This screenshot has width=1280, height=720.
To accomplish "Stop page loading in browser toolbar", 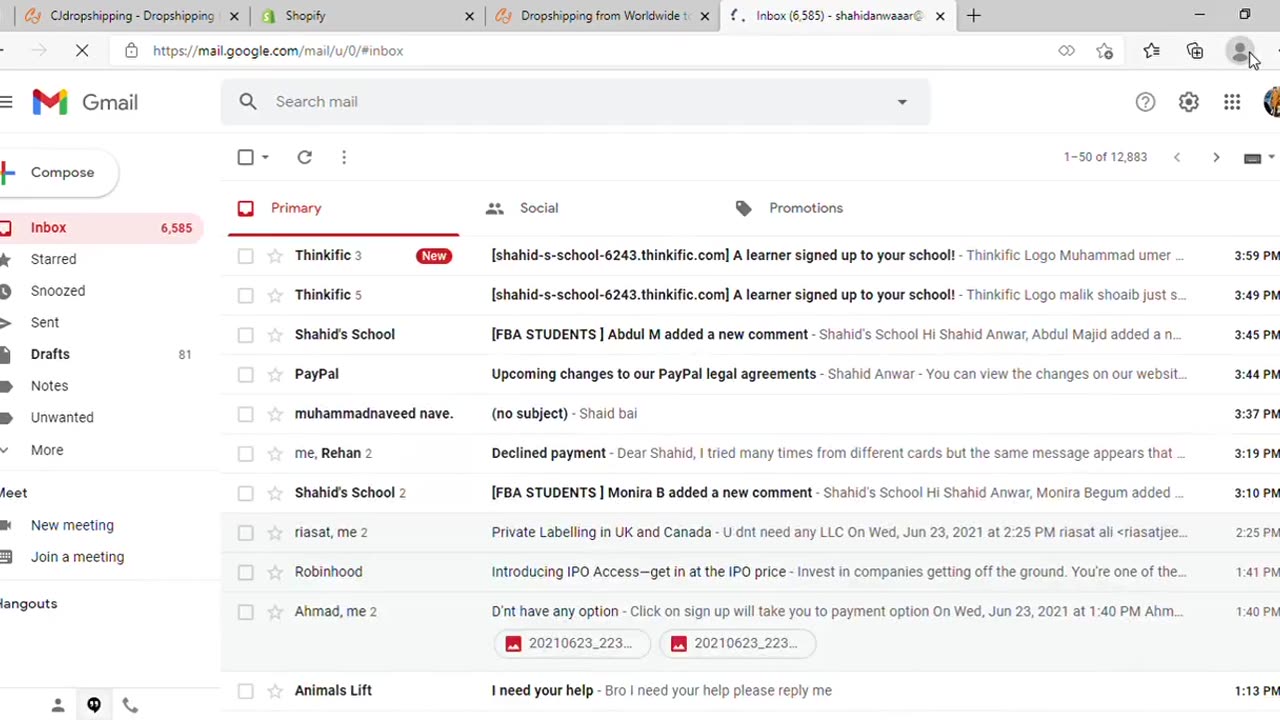I will 82,51.
